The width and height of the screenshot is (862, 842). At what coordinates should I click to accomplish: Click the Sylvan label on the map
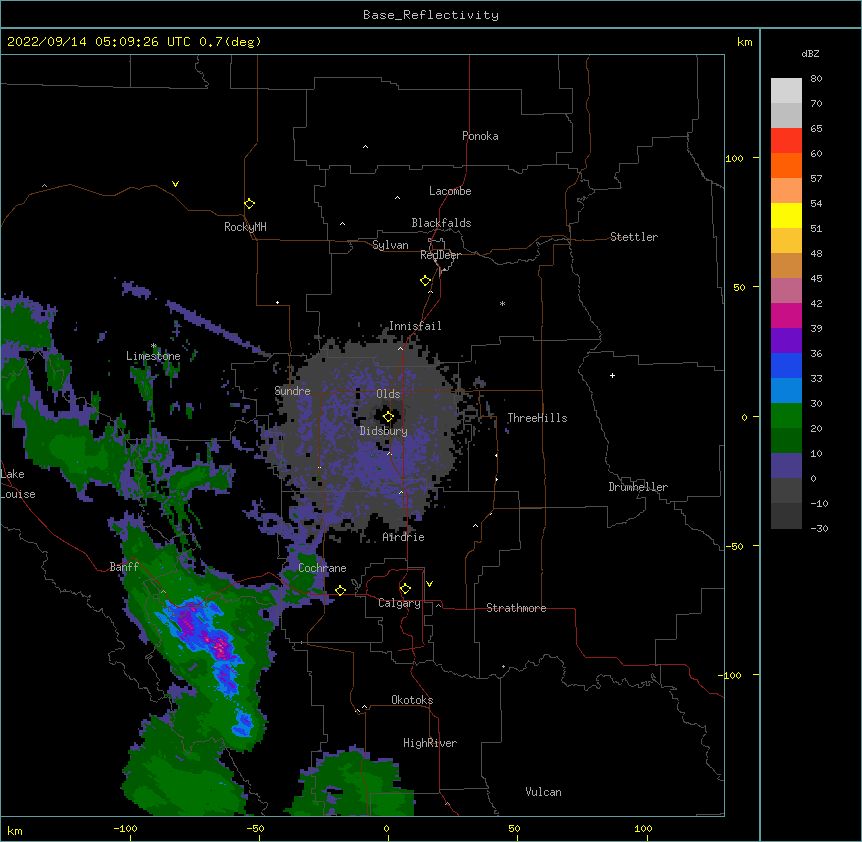coord(390,245)
